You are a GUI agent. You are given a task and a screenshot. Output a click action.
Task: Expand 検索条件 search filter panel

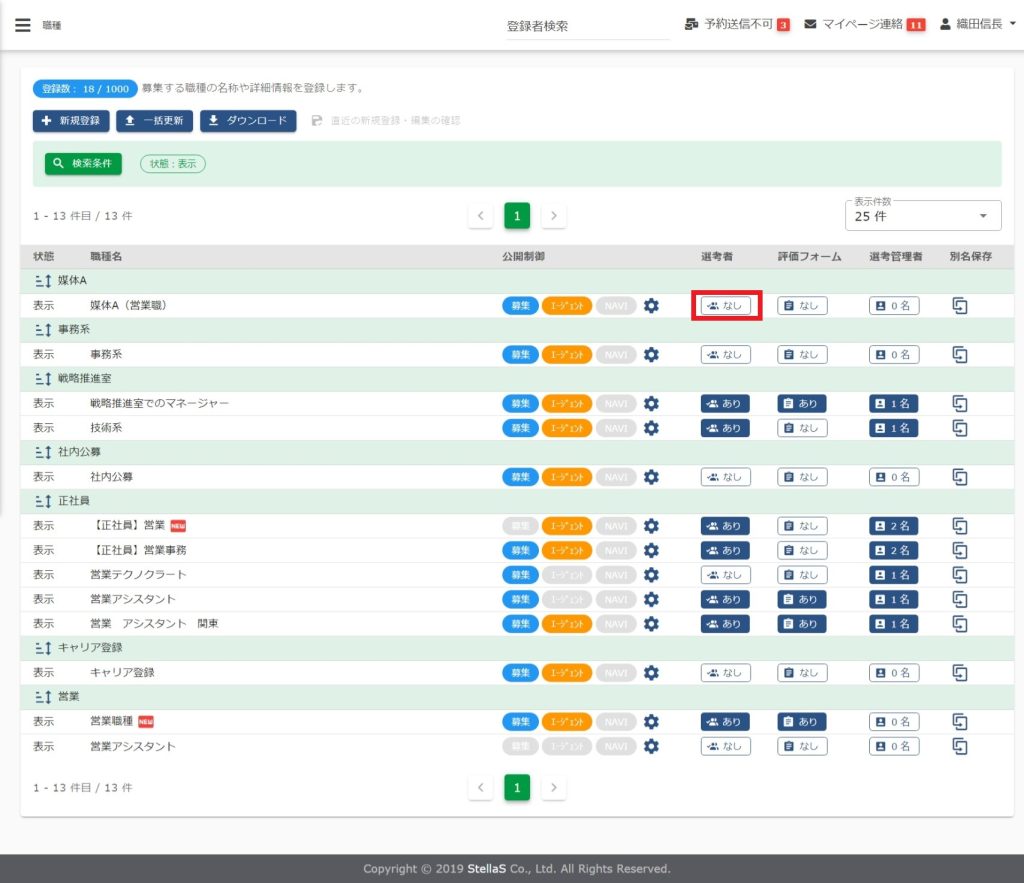tap(83, 163)
